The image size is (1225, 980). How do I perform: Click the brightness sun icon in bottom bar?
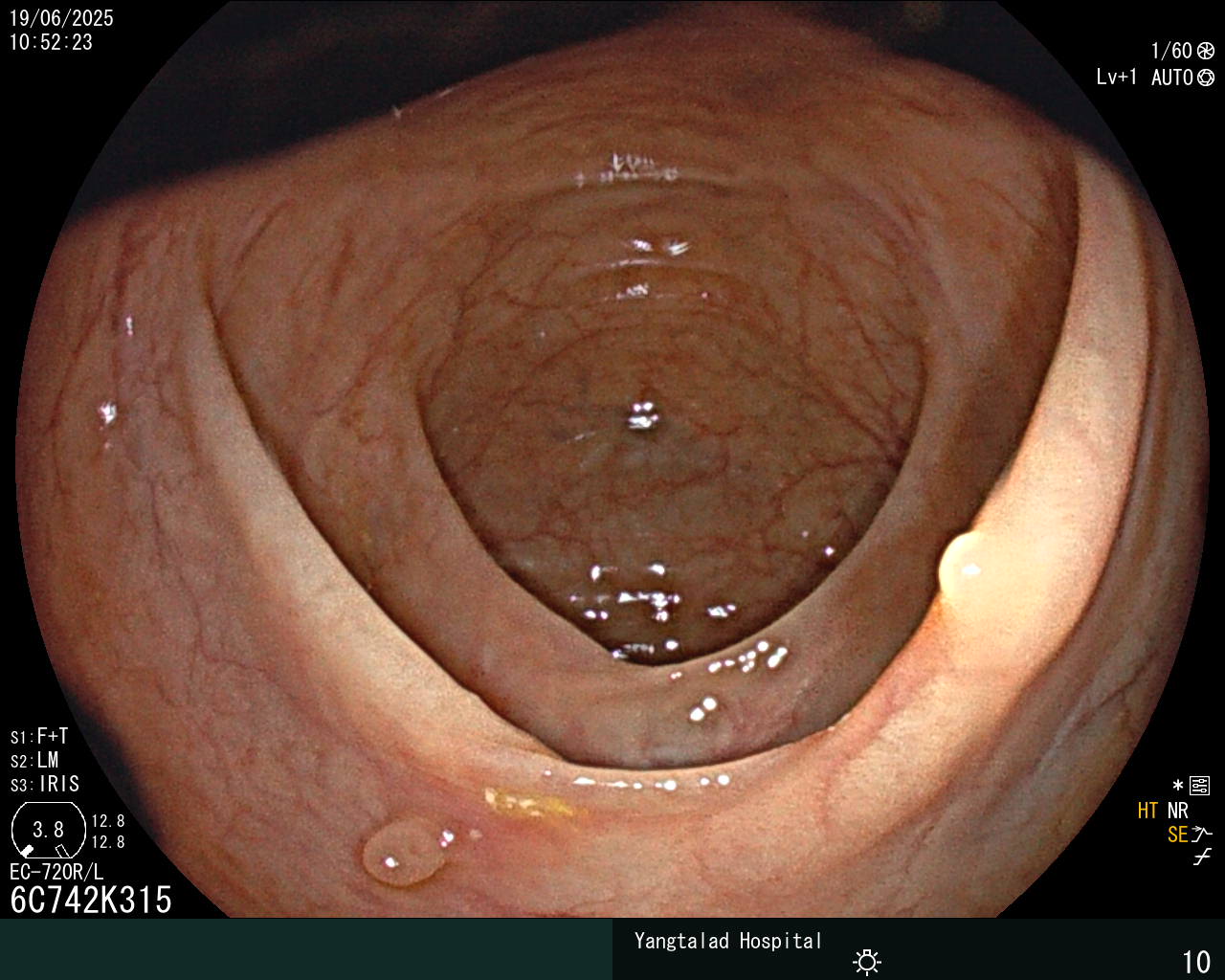click(x=867, y=961)
